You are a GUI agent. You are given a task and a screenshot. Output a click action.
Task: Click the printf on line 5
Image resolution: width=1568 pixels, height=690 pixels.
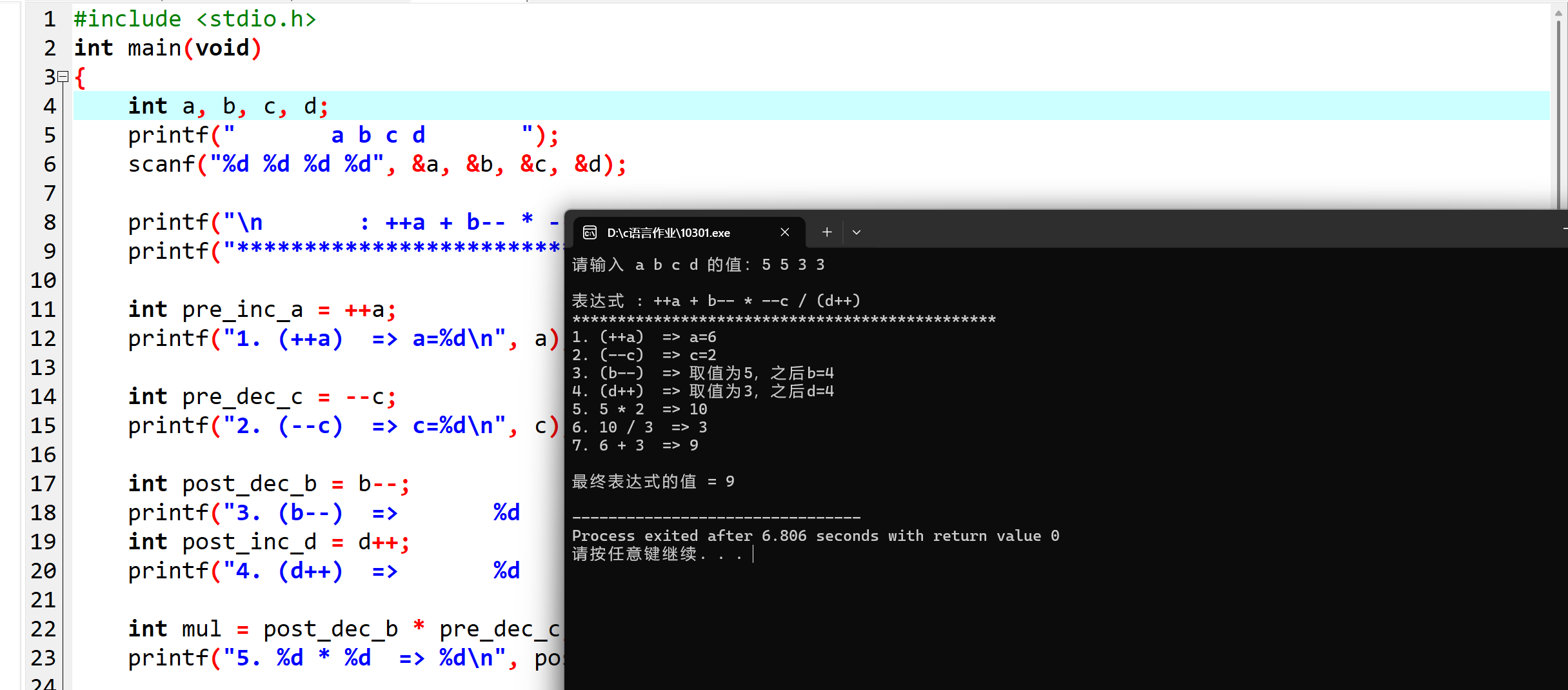pos(343,135)
